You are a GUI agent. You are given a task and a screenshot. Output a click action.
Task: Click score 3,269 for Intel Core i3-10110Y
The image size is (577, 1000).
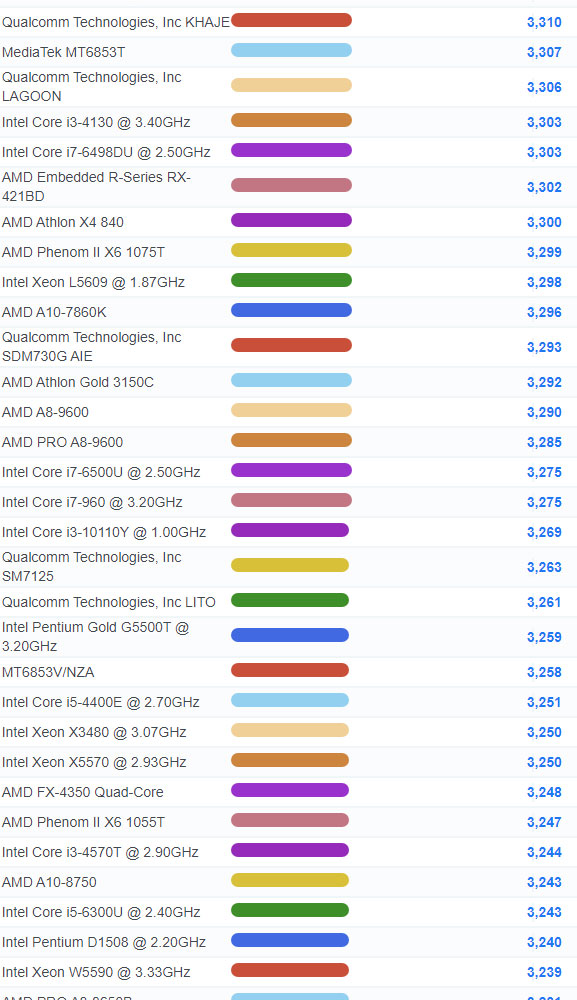pos(544,533)
